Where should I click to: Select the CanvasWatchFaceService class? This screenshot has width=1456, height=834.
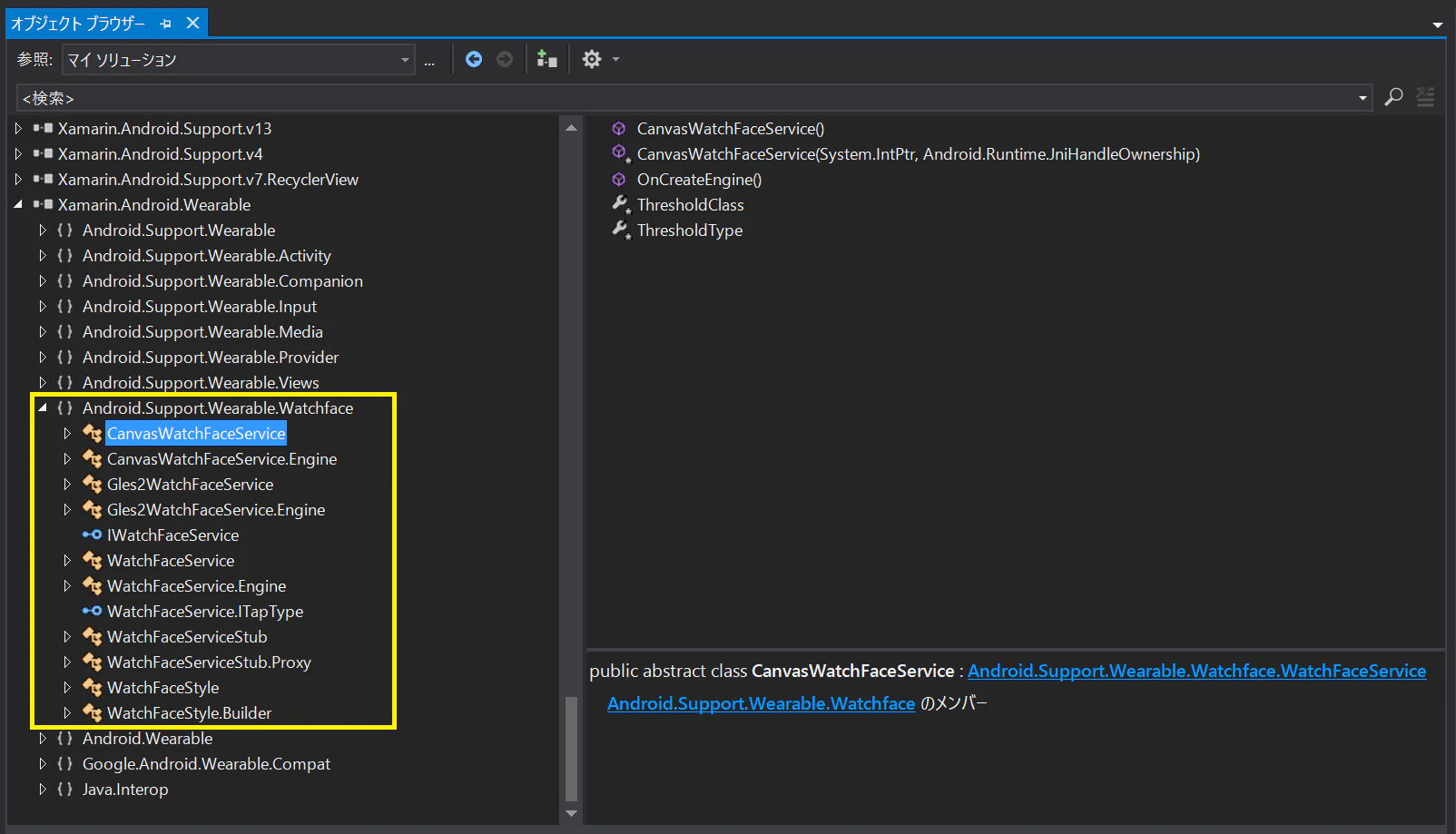point(196,434)
